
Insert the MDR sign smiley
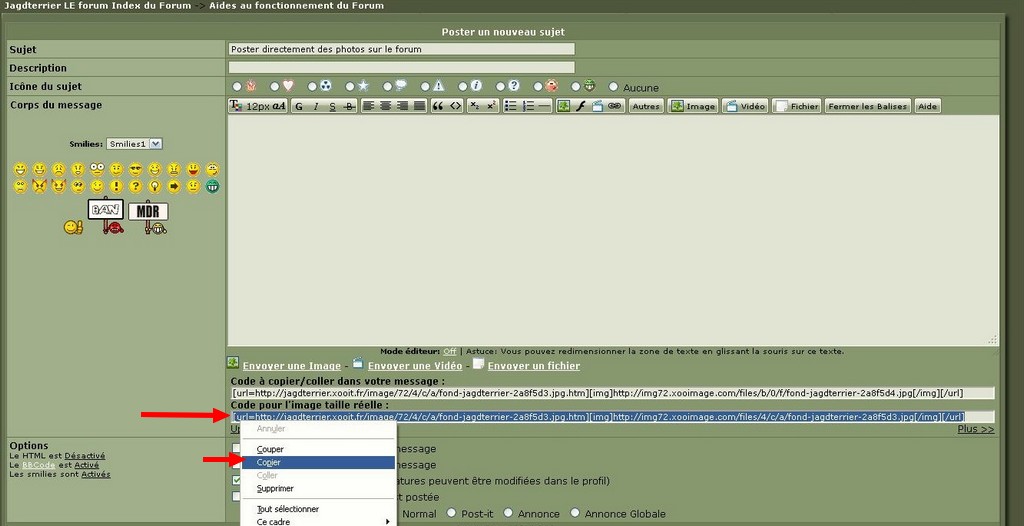[150, 218]
